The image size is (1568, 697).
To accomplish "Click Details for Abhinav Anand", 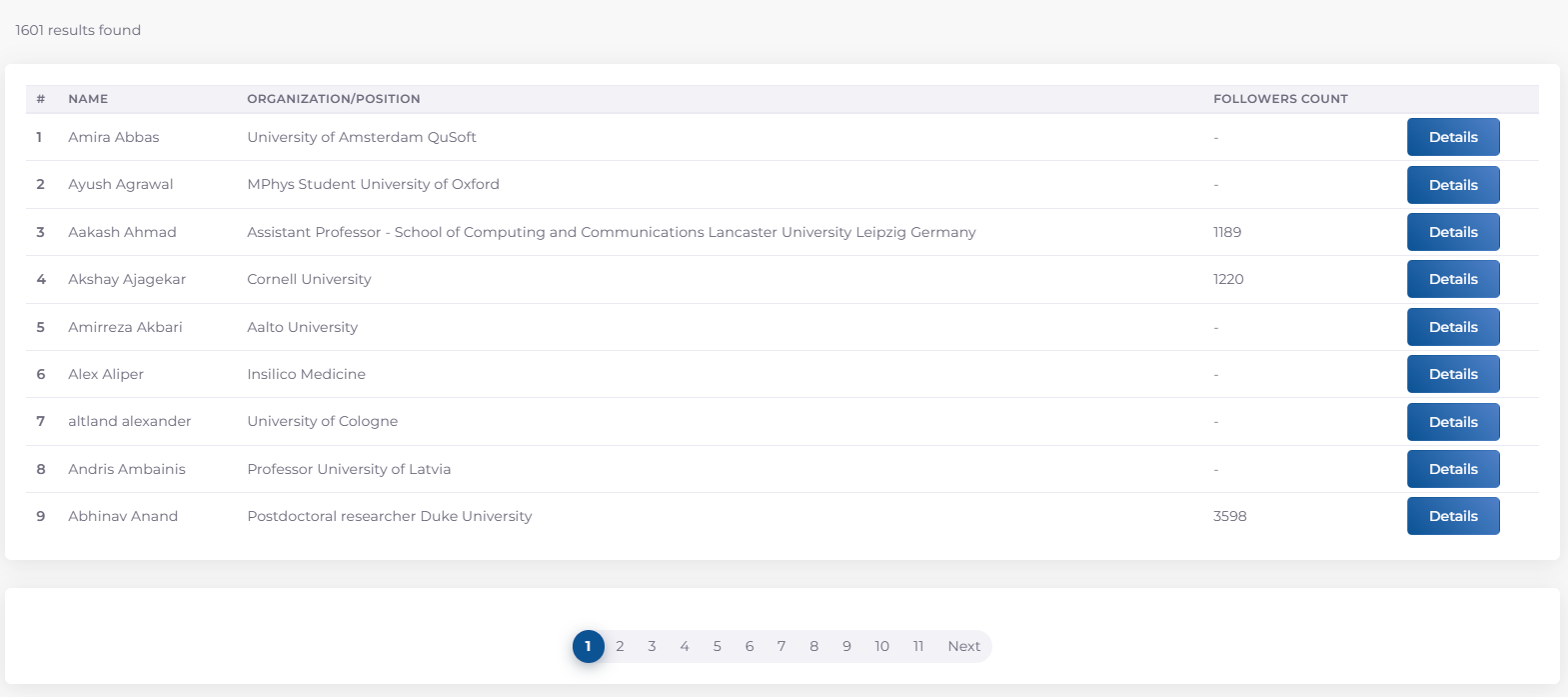I will point(1452,516).
